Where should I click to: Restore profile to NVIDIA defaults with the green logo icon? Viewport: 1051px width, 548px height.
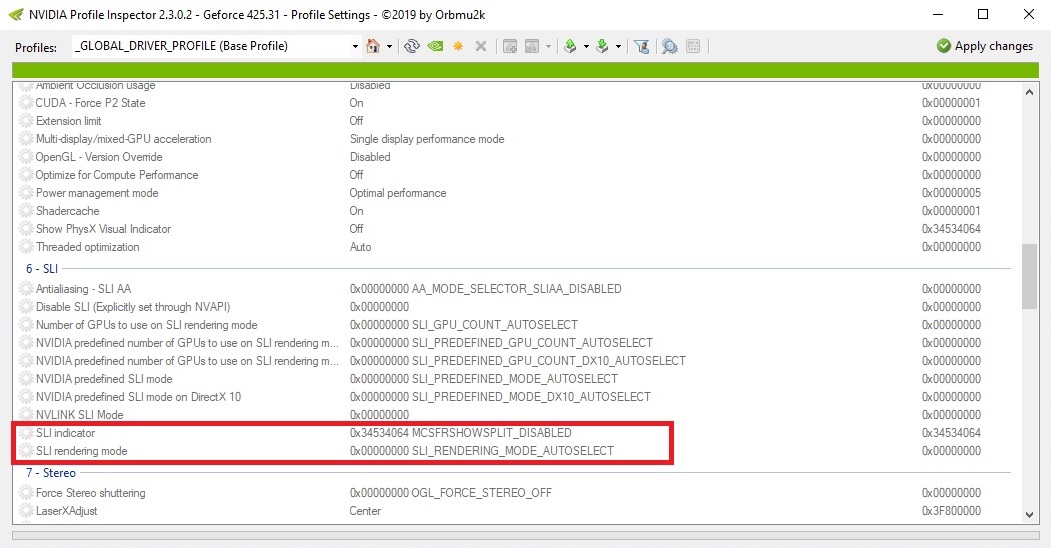[x=436, y=46]
